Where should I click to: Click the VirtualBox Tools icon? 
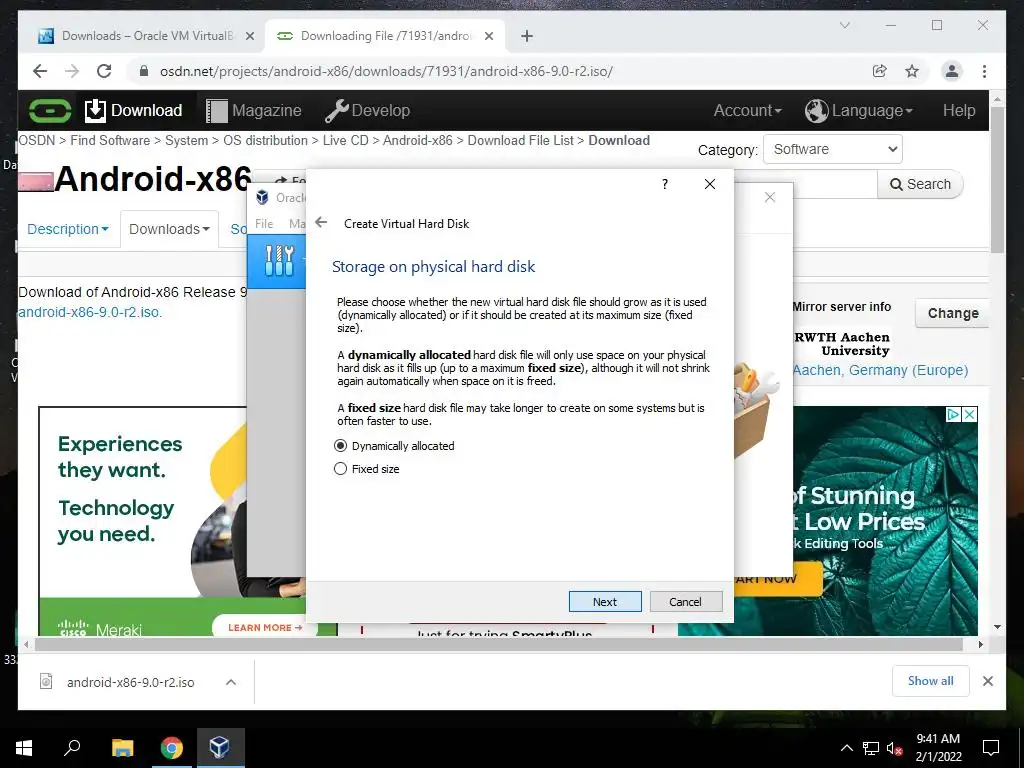(280, 260)
